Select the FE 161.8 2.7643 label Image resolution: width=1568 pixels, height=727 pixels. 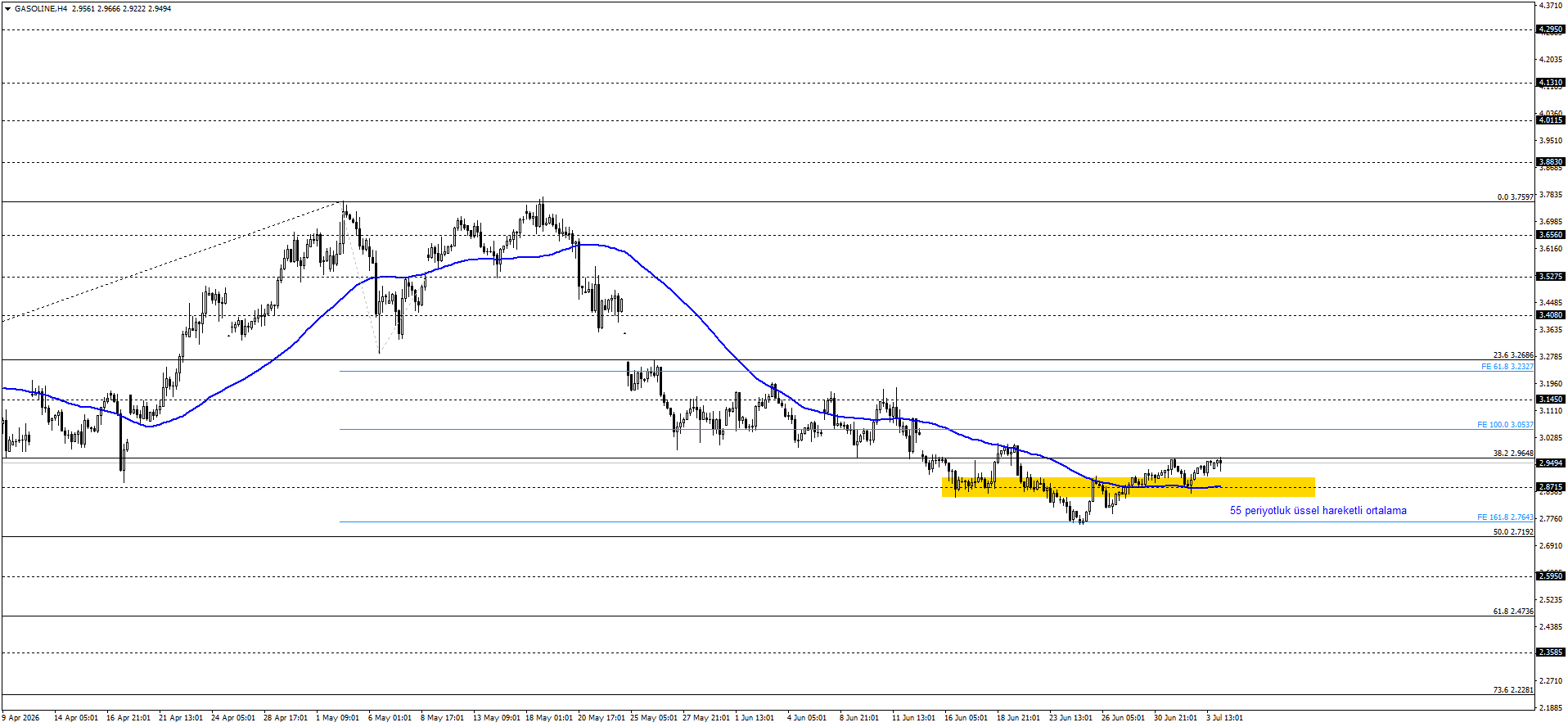pyautogui.click(x=1506, y=517)
